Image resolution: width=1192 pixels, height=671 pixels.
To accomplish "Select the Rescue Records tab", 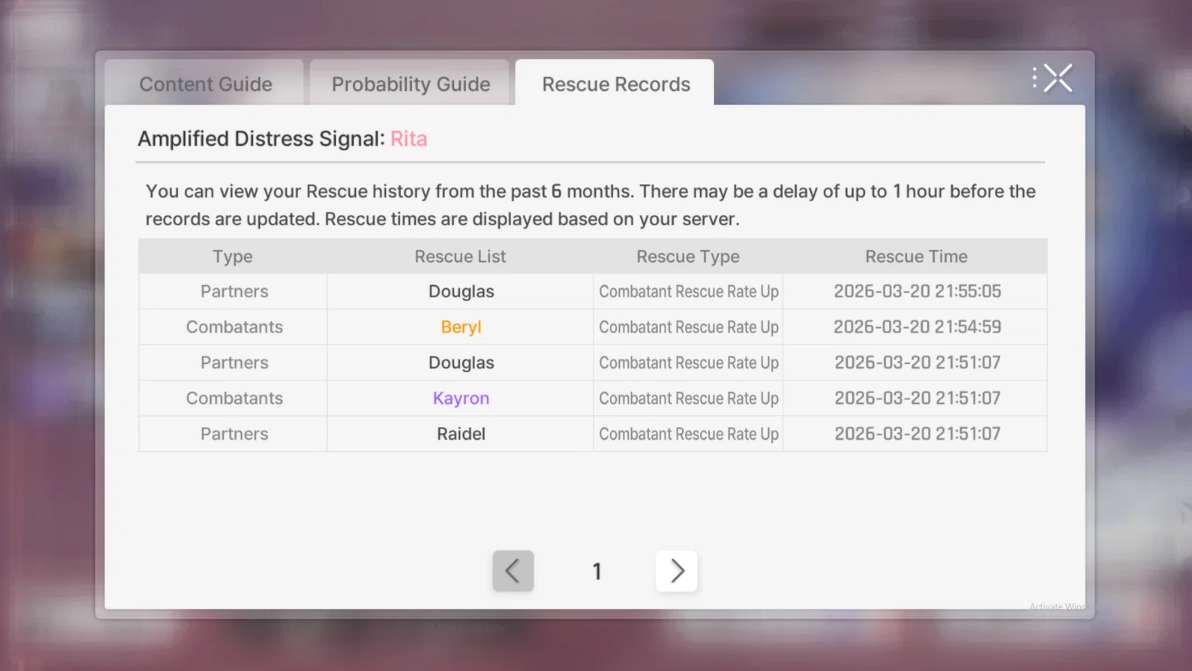I will 616,84.
